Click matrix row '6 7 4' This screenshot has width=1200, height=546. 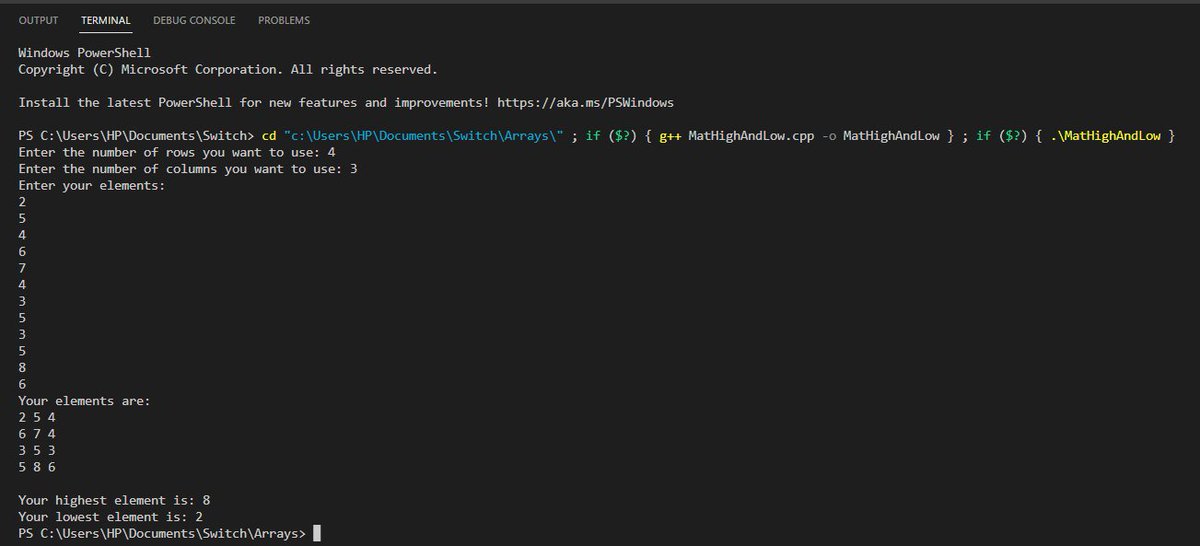point(37,434)
